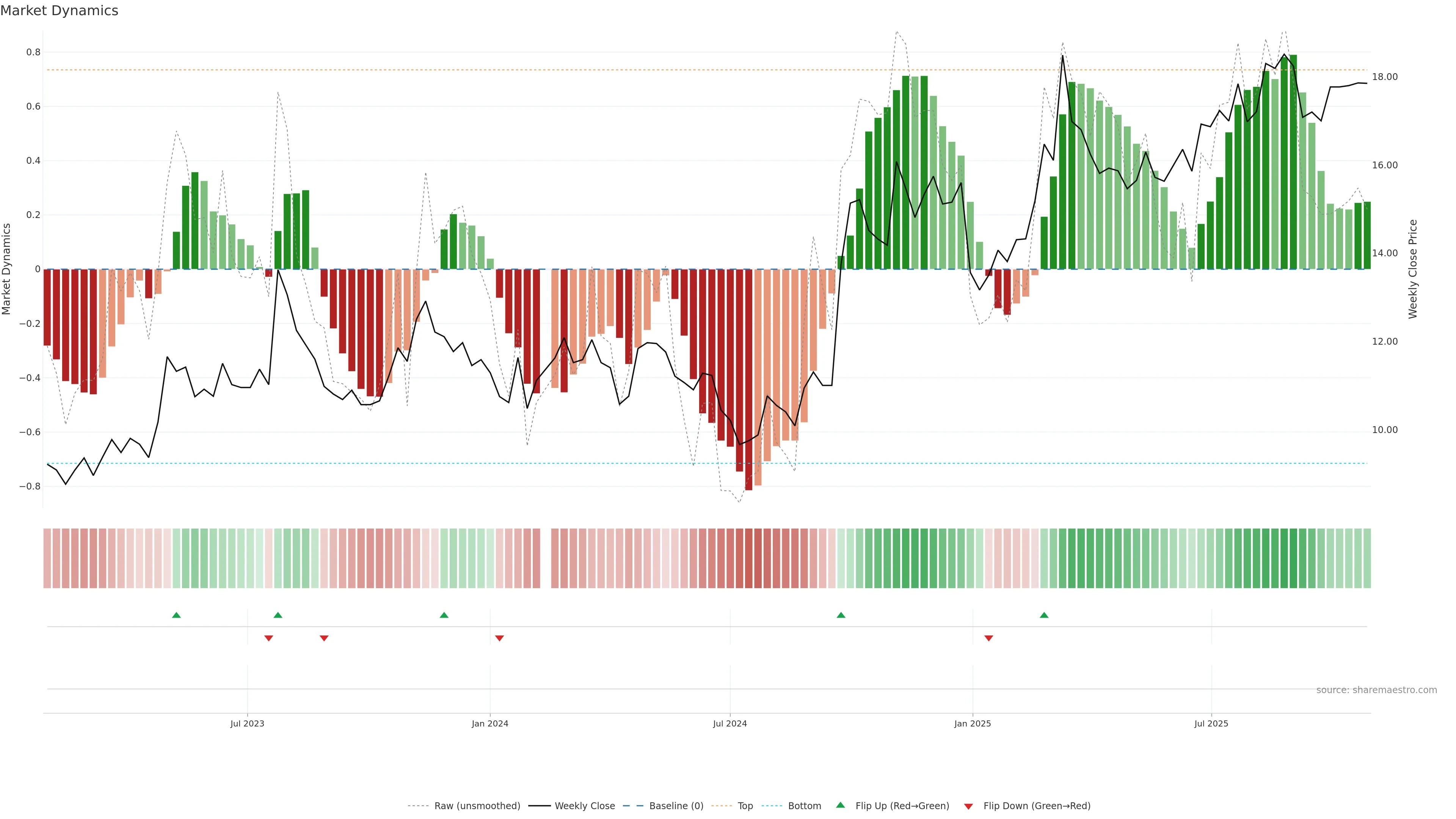Click the Jul 2024 x-axis label
This screenshot has width=1456, height=819.
coord(730,723)
